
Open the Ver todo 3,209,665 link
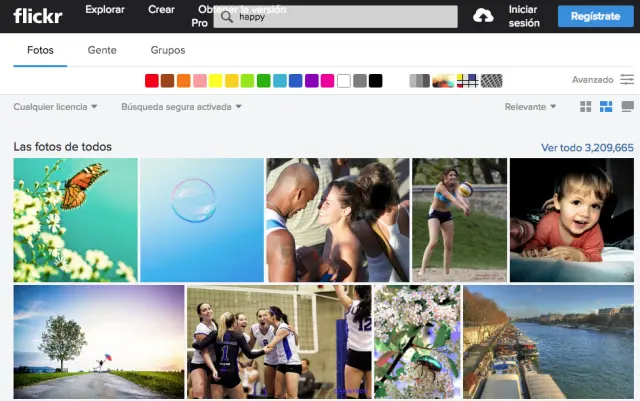[x=587, y=147]
